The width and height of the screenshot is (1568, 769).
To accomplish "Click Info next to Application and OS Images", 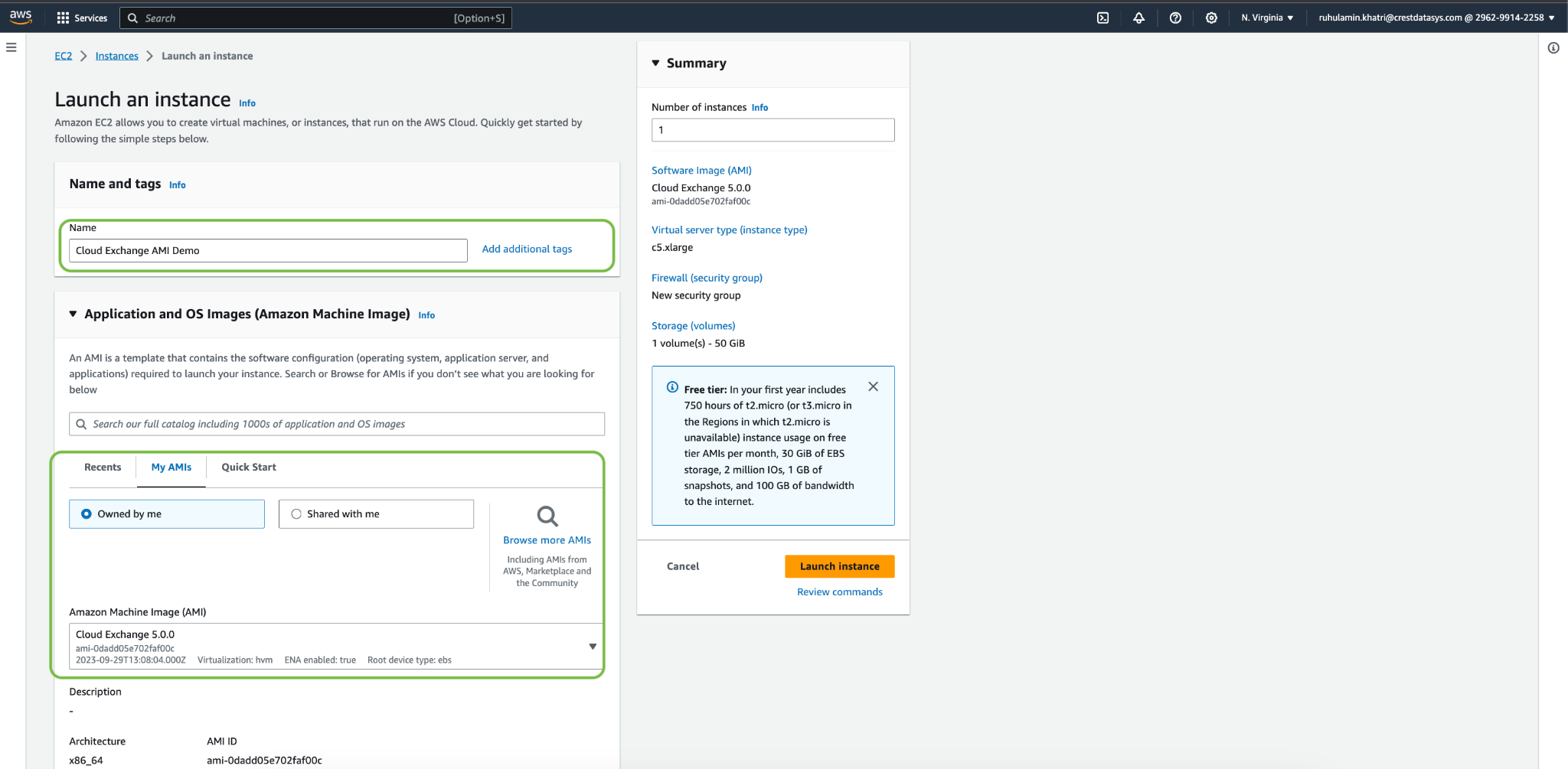I will [426, 315].
